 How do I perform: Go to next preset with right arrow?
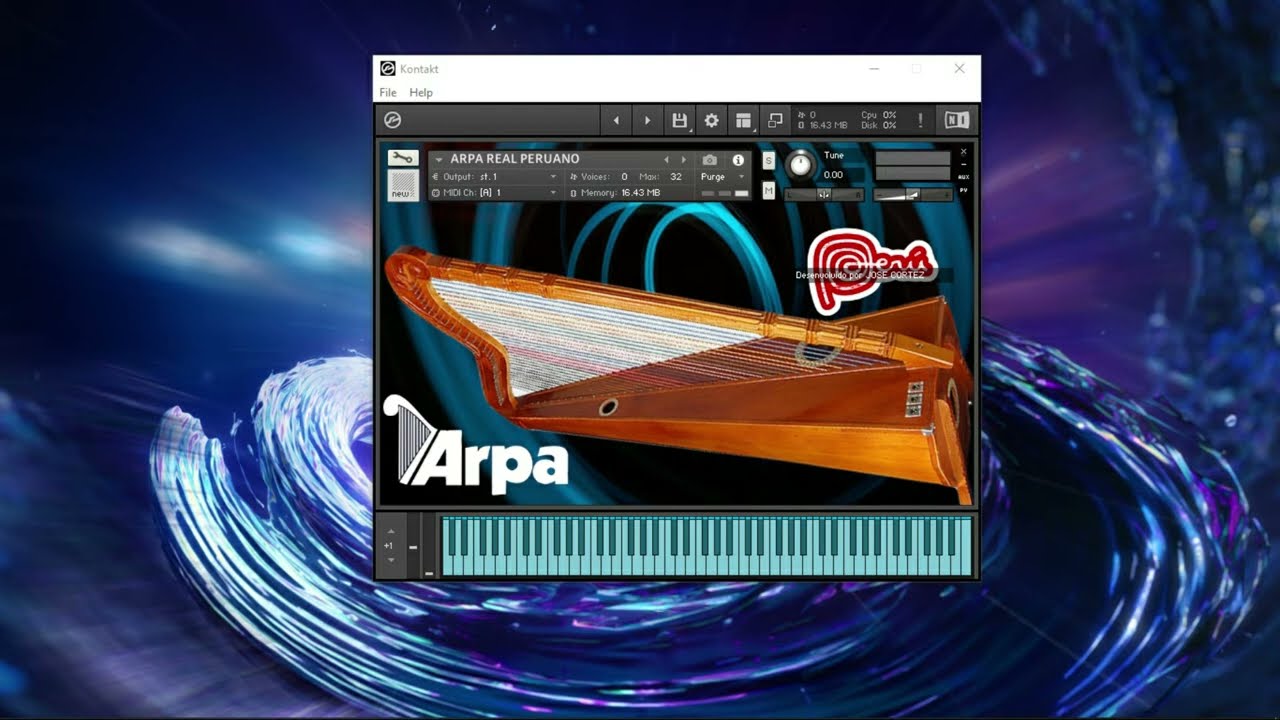click(647, 121)
